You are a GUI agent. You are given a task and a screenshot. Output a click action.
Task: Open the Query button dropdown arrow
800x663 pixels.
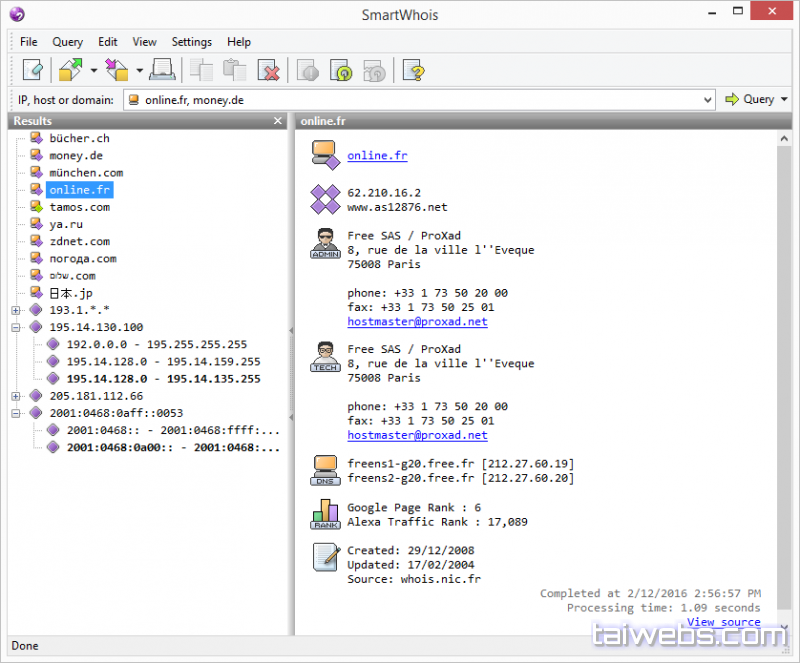click(784, 99)
